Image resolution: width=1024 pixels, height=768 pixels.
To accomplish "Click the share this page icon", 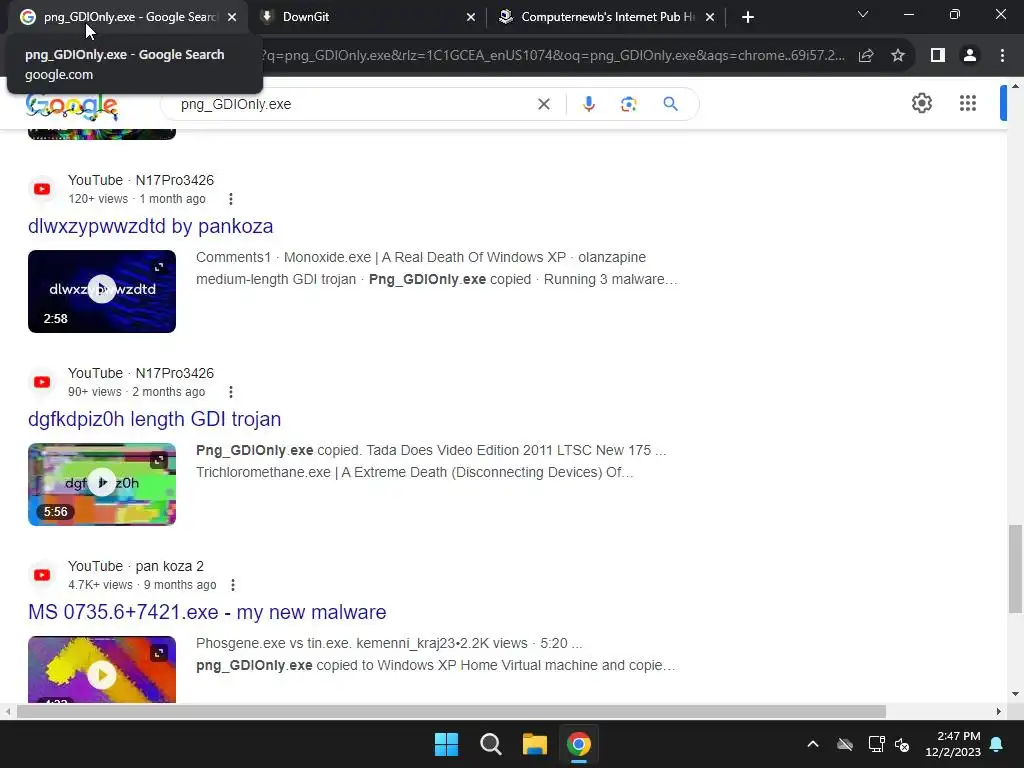I will [866, 56].
